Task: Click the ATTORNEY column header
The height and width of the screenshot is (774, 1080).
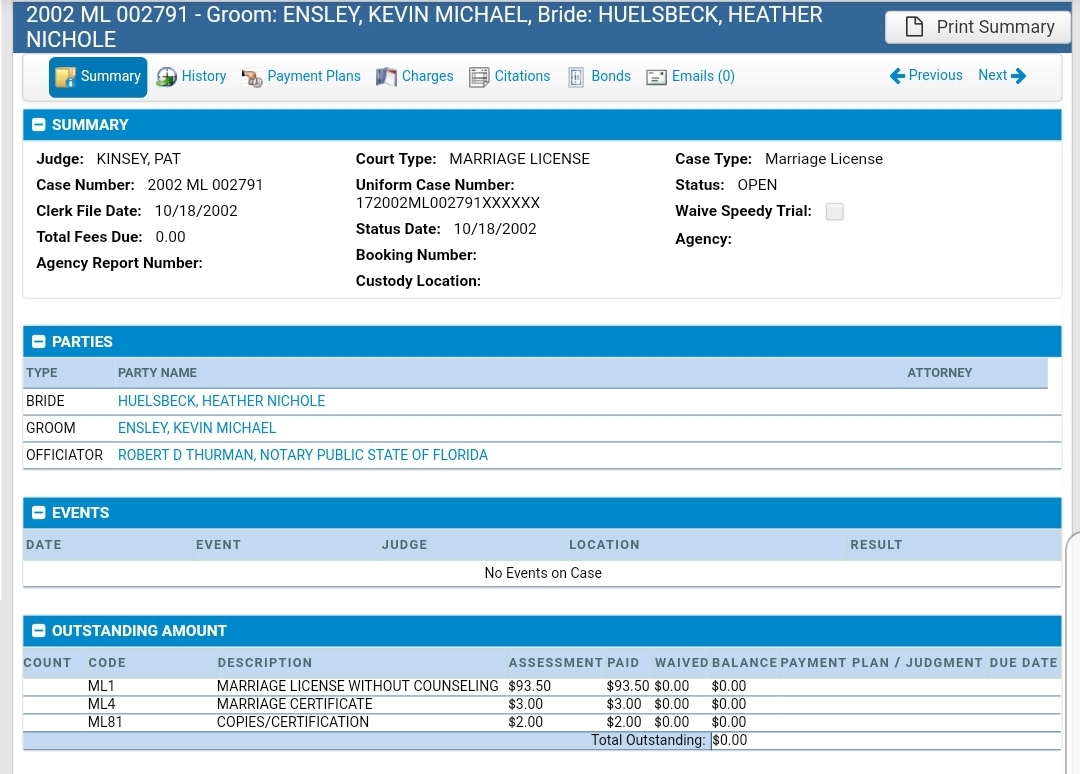Action: [939, 373]
